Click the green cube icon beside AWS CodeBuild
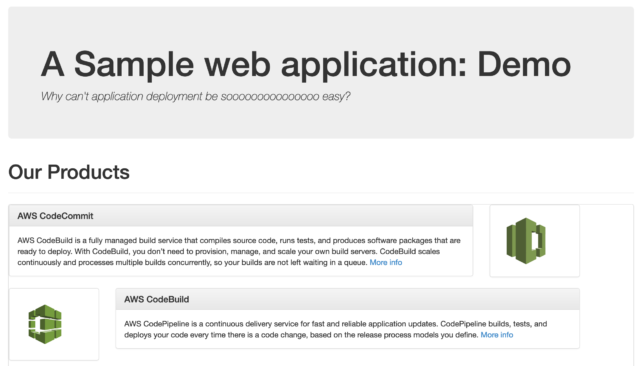The width and height of the screenshot is (640, 366). pyautogui.click(x=45, y=324)
